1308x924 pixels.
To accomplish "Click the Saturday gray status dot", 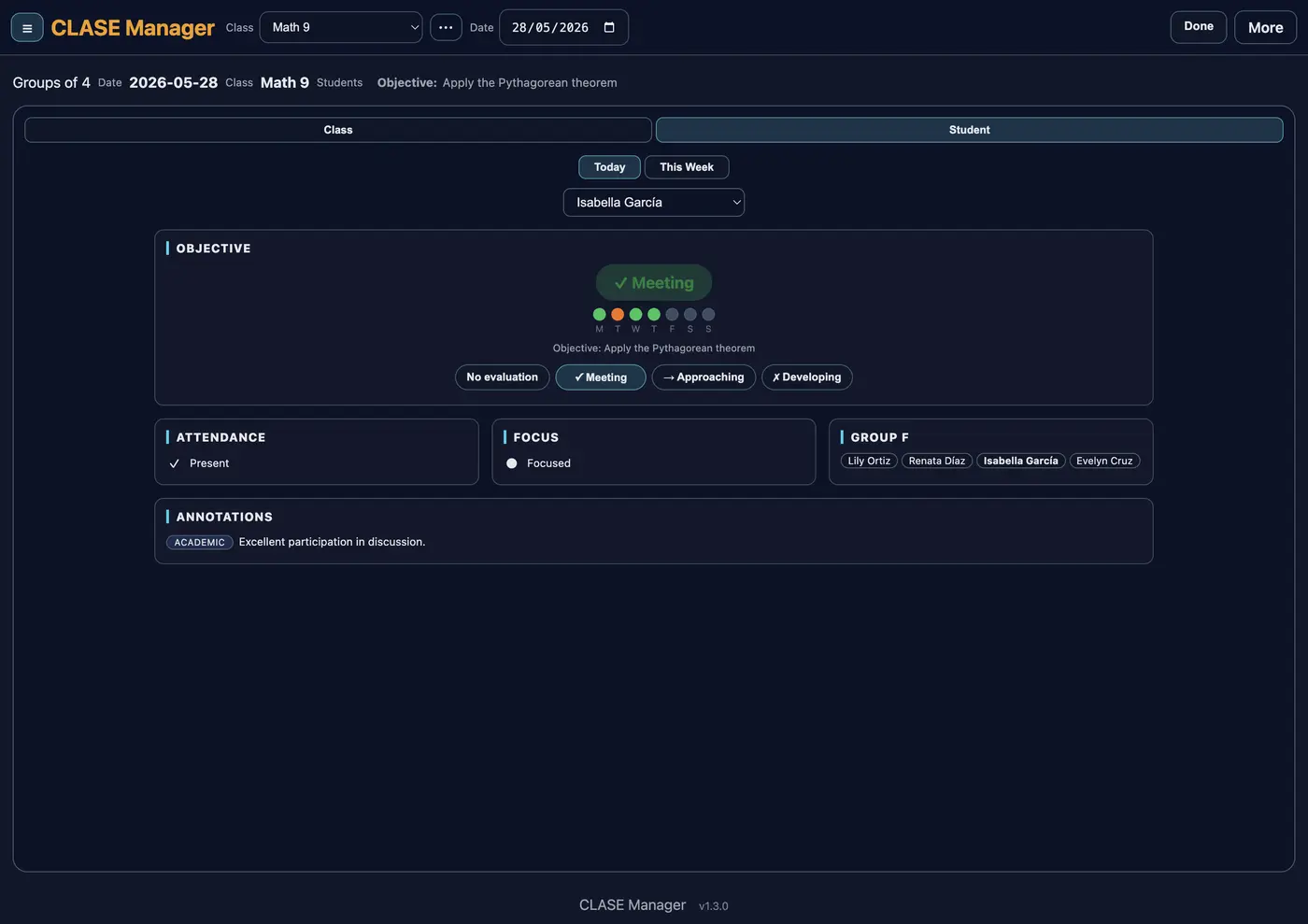I will pos(690,315).
